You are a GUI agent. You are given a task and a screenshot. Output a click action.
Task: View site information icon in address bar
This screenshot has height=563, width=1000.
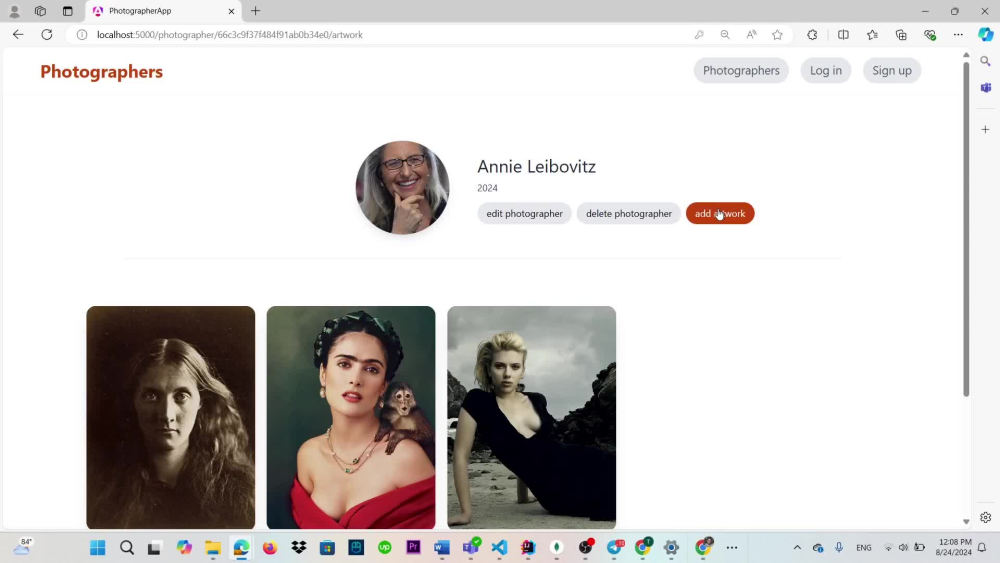(x=82, y=34)
